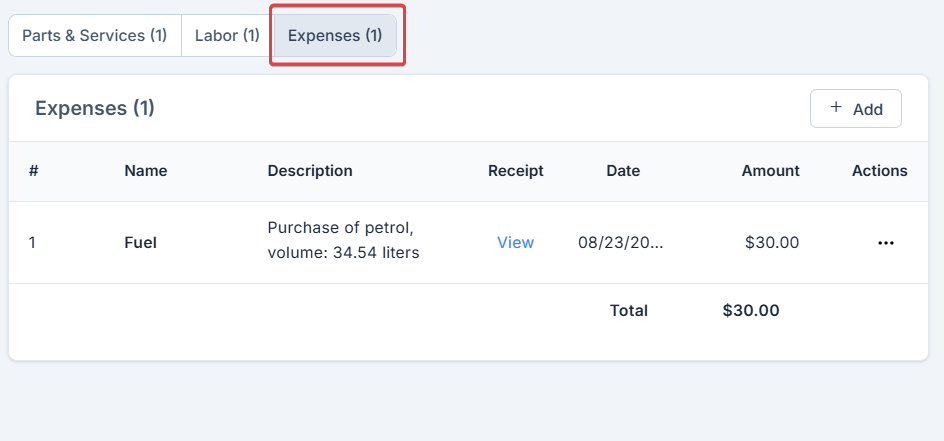The image size is (944, 441).
Task: Click the # column header
Action: [x=34, y=171]
